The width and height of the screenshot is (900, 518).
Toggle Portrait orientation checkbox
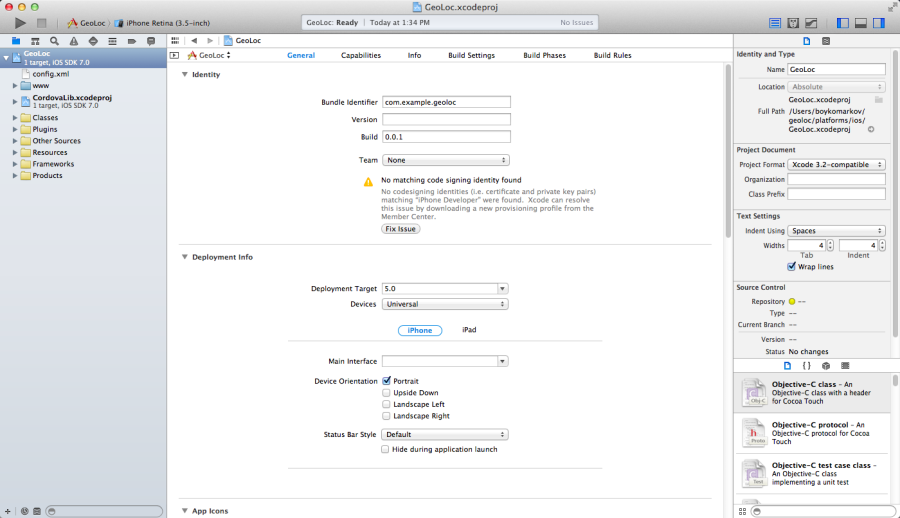pos(386,381)
